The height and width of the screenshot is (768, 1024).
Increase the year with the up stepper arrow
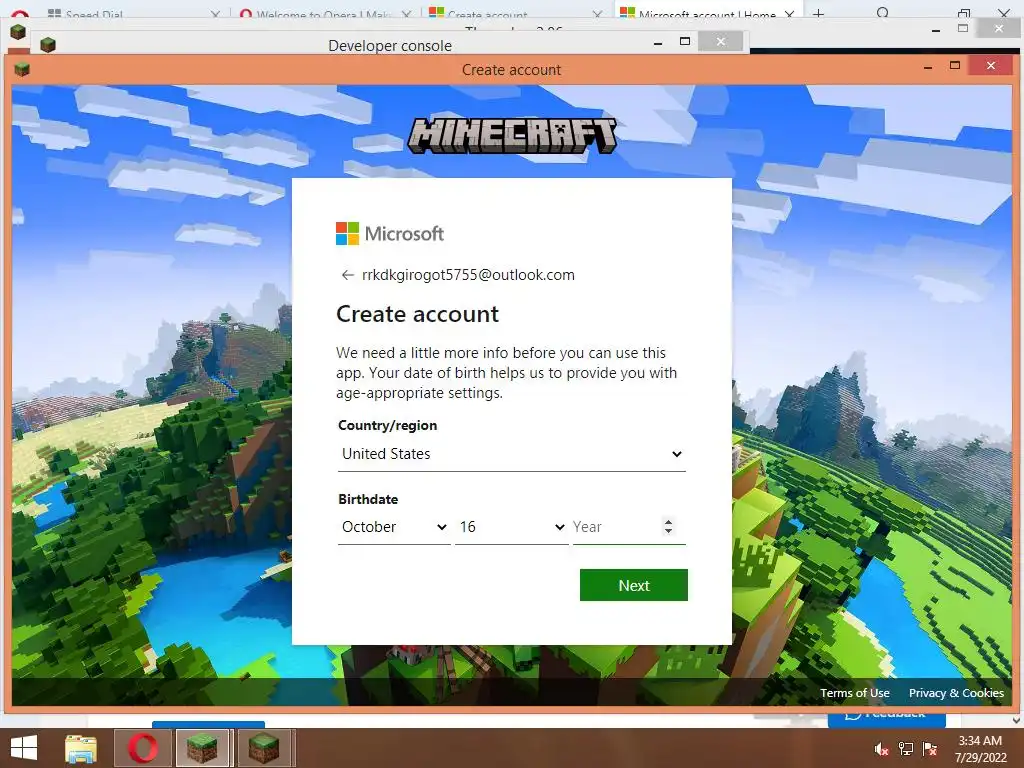pos(667,522)
